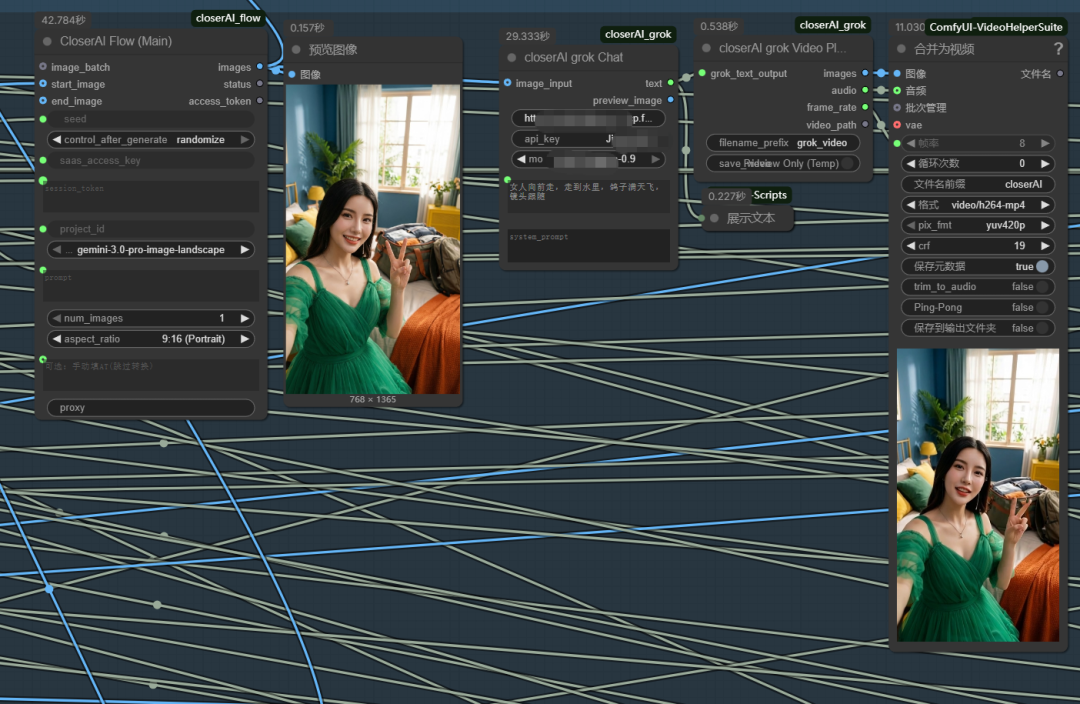
Task: Open help question mark on 合并为视频 node
Action: pos(1058,49)
